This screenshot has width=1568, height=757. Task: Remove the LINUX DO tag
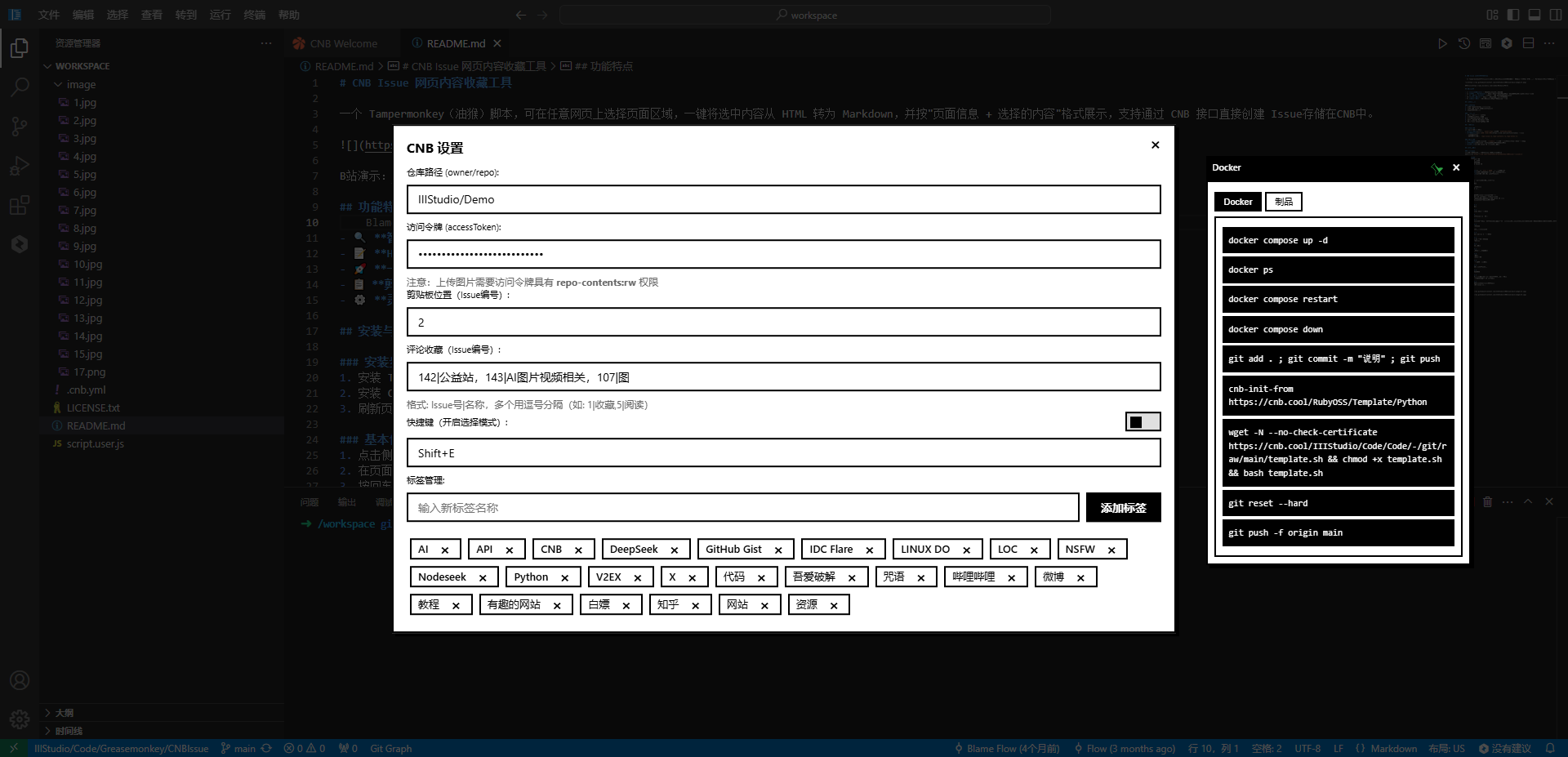click(966, 550)
